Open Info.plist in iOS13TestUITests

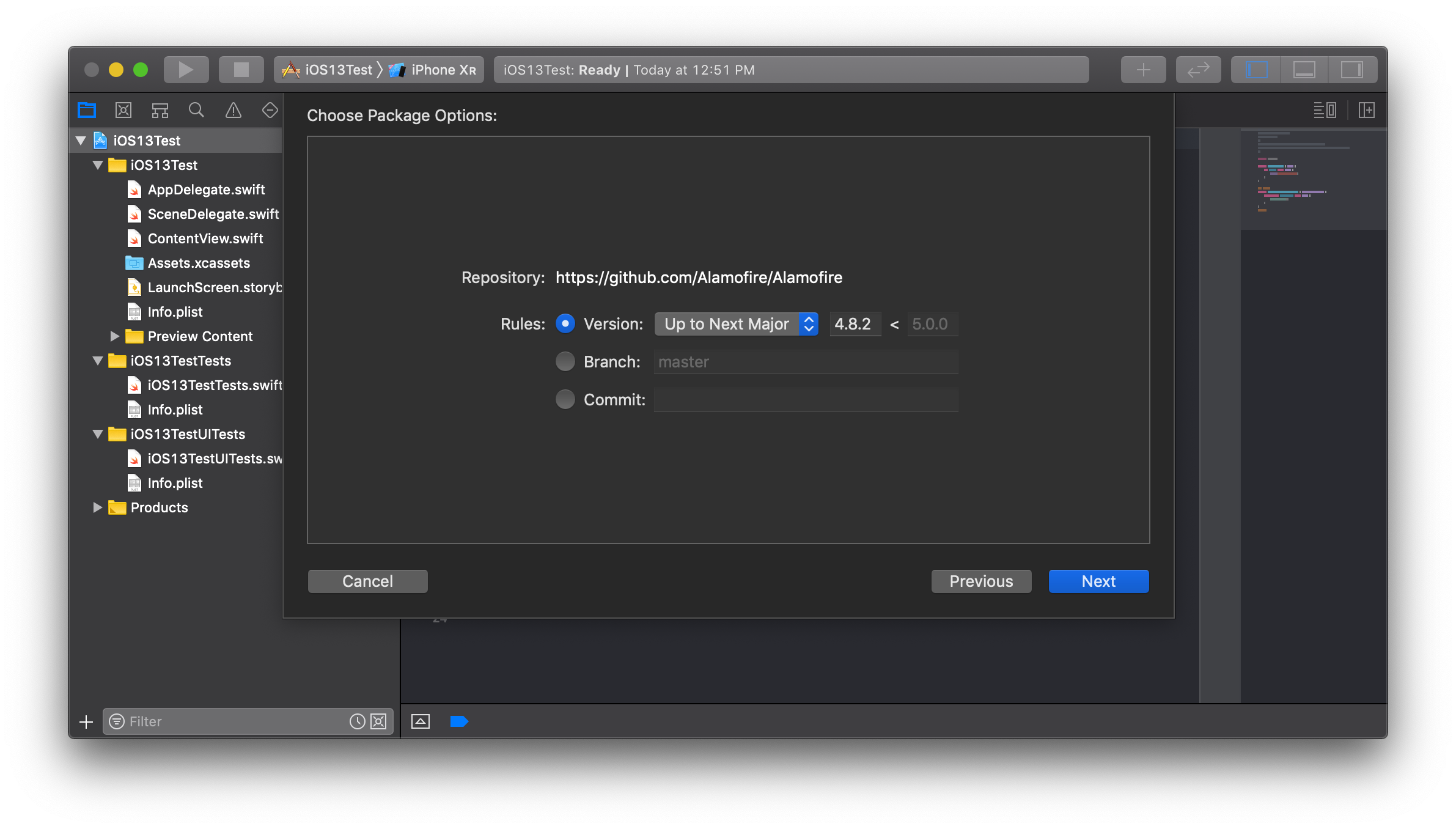[165, 483]
